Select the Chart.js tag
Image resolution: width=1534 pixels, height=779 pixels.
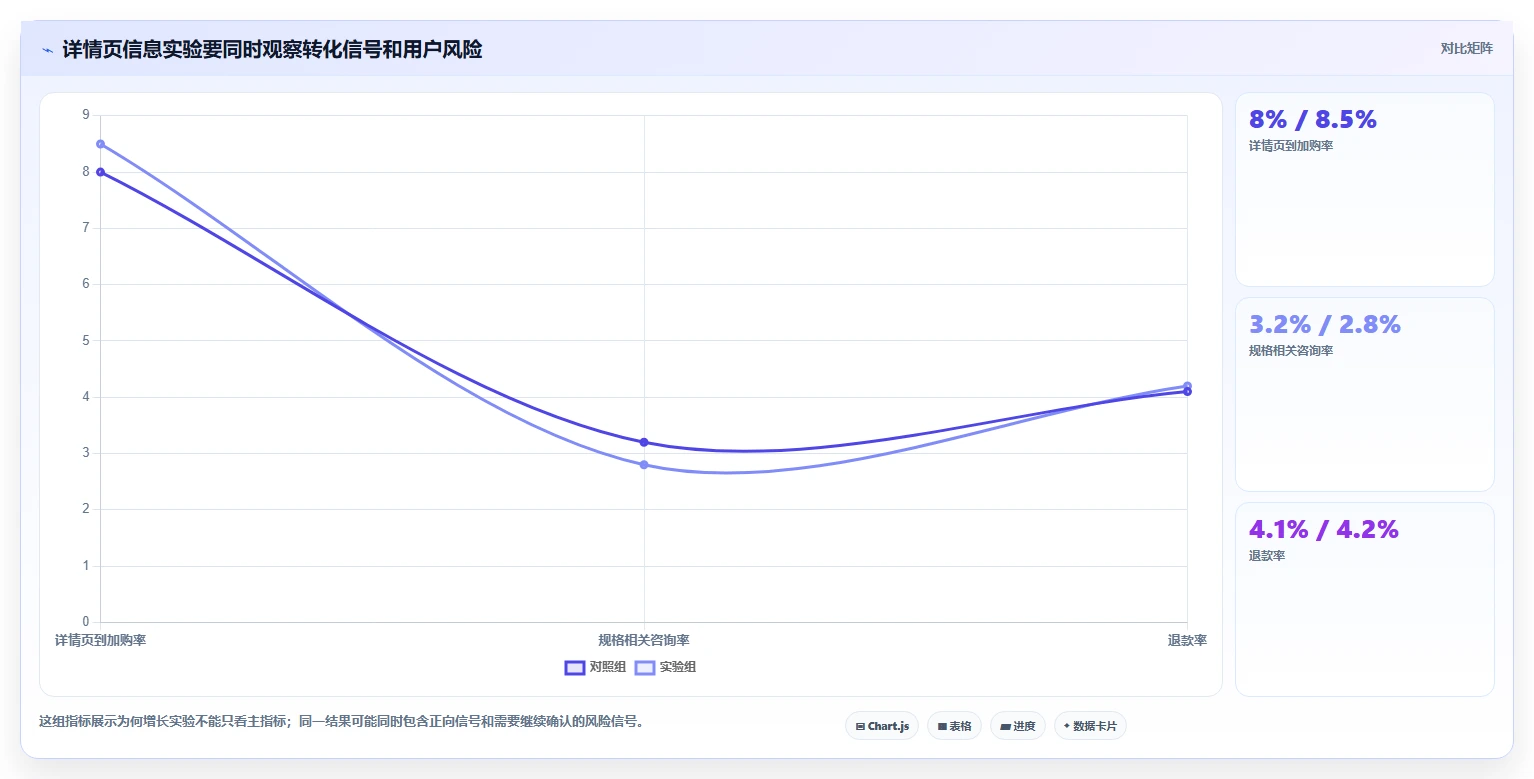coord(882,726)
